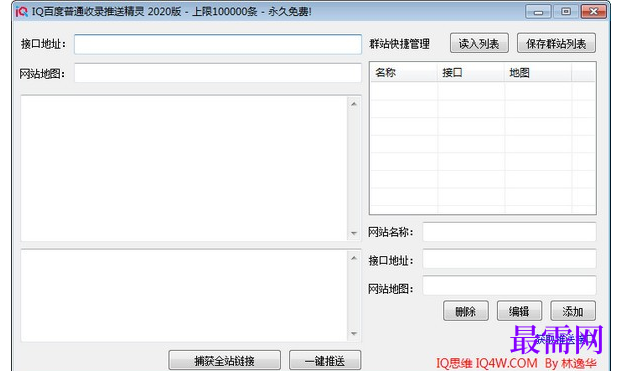Click the red IQ思维 IQ4W.COM text

click(487, 363)
